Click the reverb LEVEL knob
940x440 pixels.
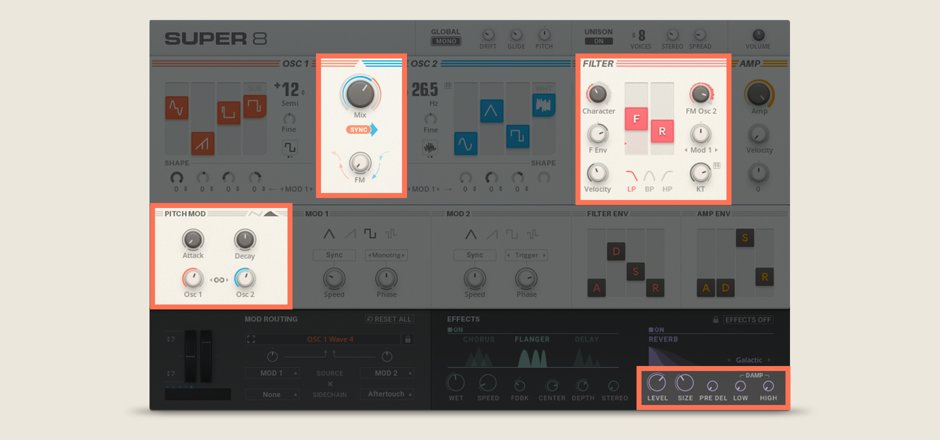tap(657, 383)
